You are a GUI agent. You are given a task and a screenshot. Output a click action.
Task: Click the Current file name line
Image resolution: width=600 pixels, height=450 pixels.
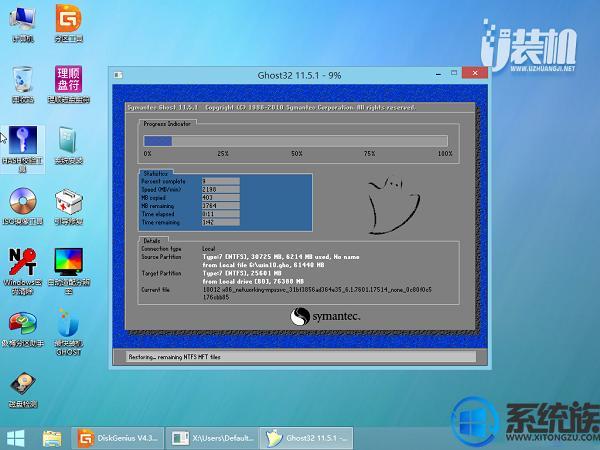317,290
